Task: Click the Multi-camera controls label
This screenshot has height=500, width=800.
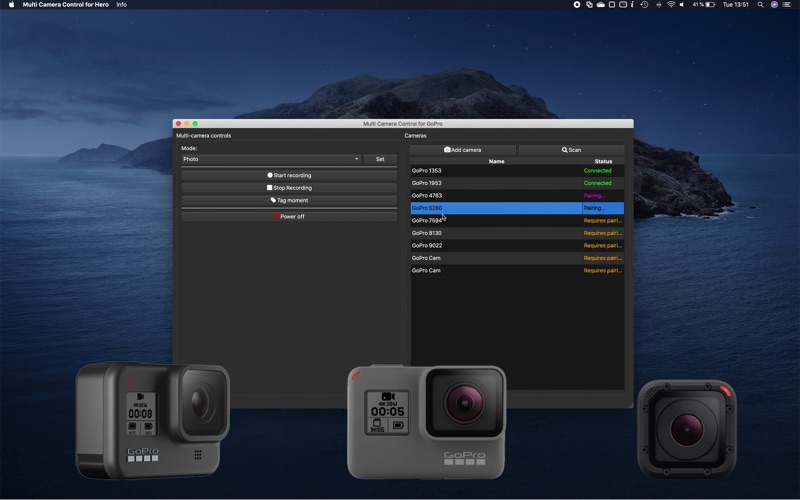Action: [204, 136]
